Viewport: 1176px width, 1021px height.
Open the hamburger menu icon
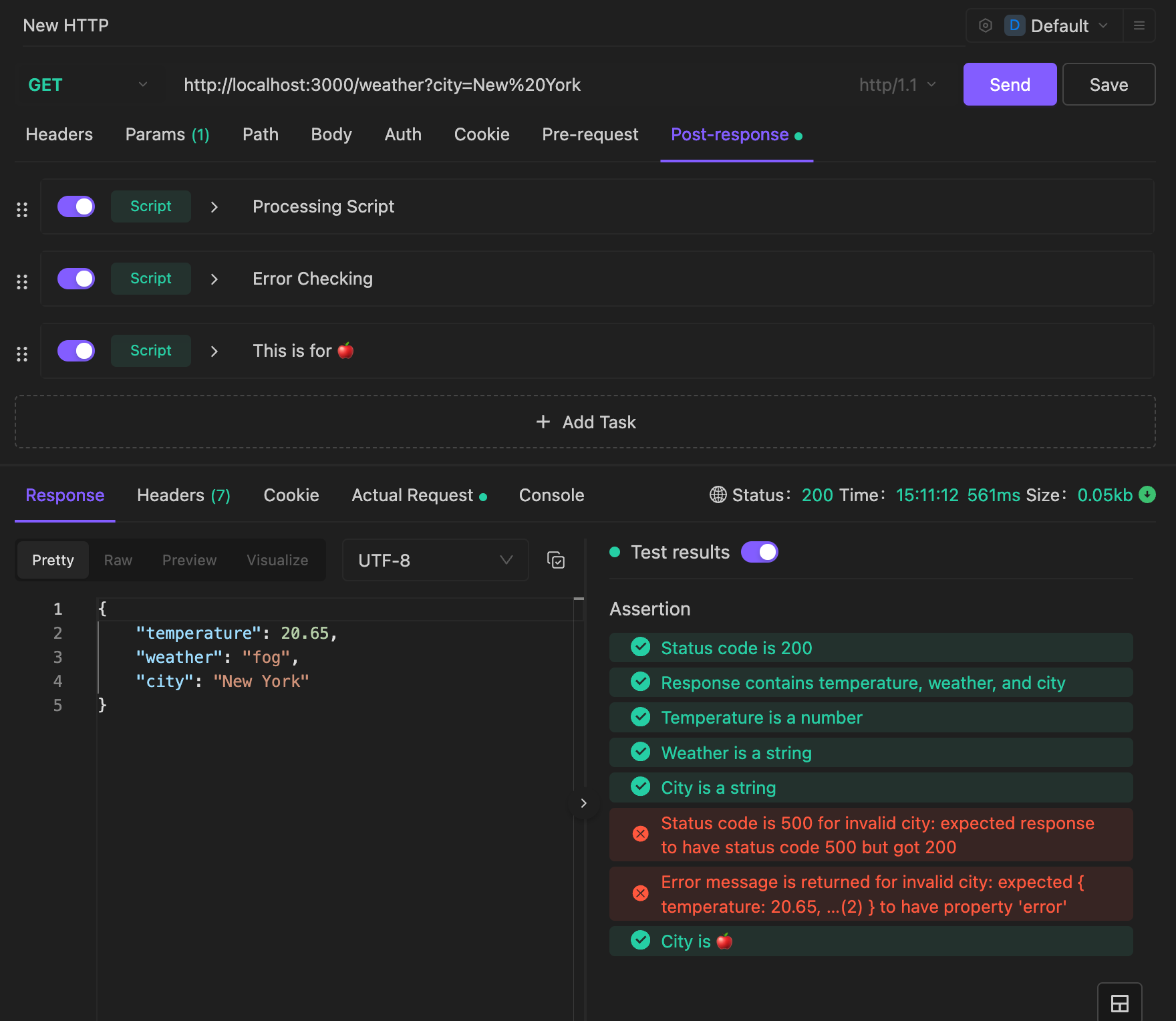tap(1139, 25)
